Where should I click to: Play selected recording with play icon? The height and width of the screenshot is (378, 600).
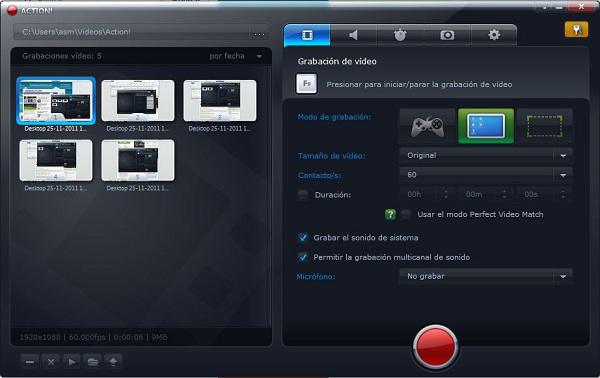tap(72, 362)
